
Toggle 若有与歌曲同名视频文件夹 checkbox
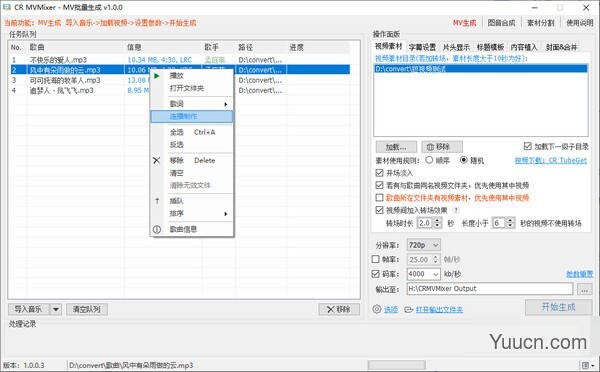coord(379,185)
